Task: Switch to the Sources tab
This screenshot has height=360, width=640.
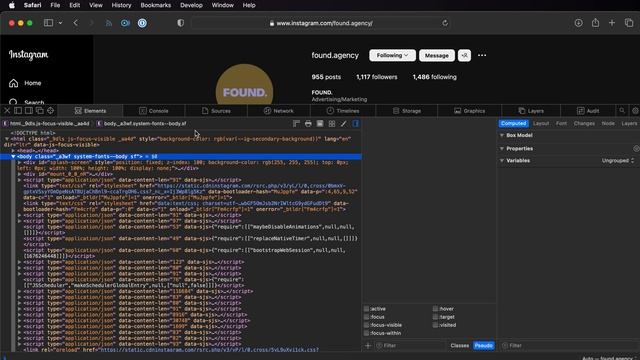Action: point(216,111)
